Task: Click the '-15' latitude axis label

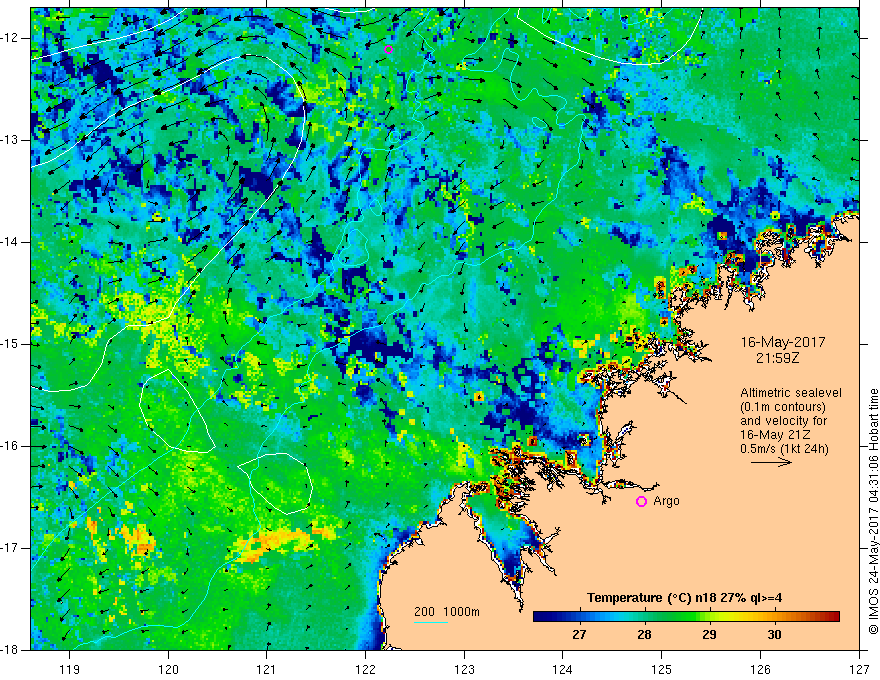Action: click(x=10, y=344)
